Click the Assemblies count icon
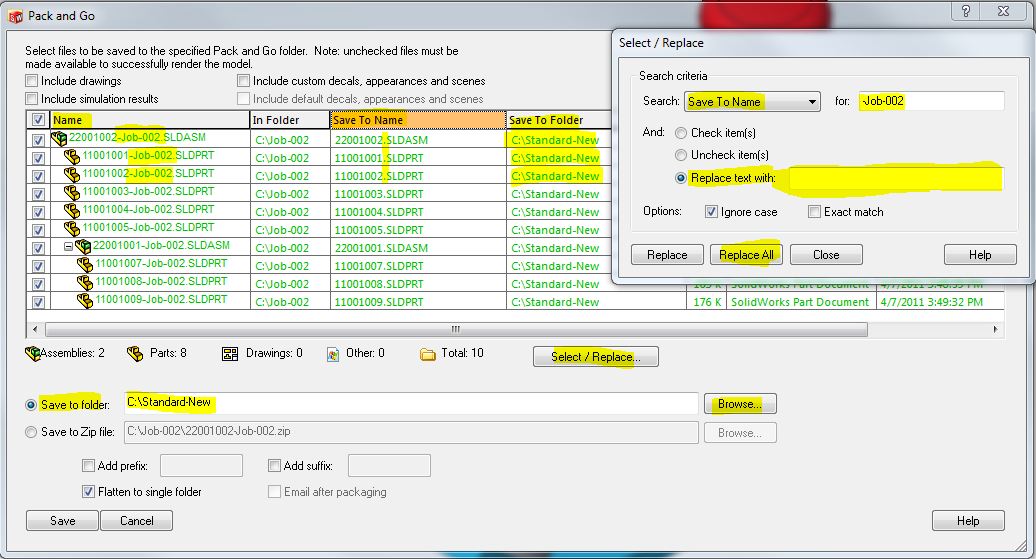 pyautogui.click(x=32, y=354)
